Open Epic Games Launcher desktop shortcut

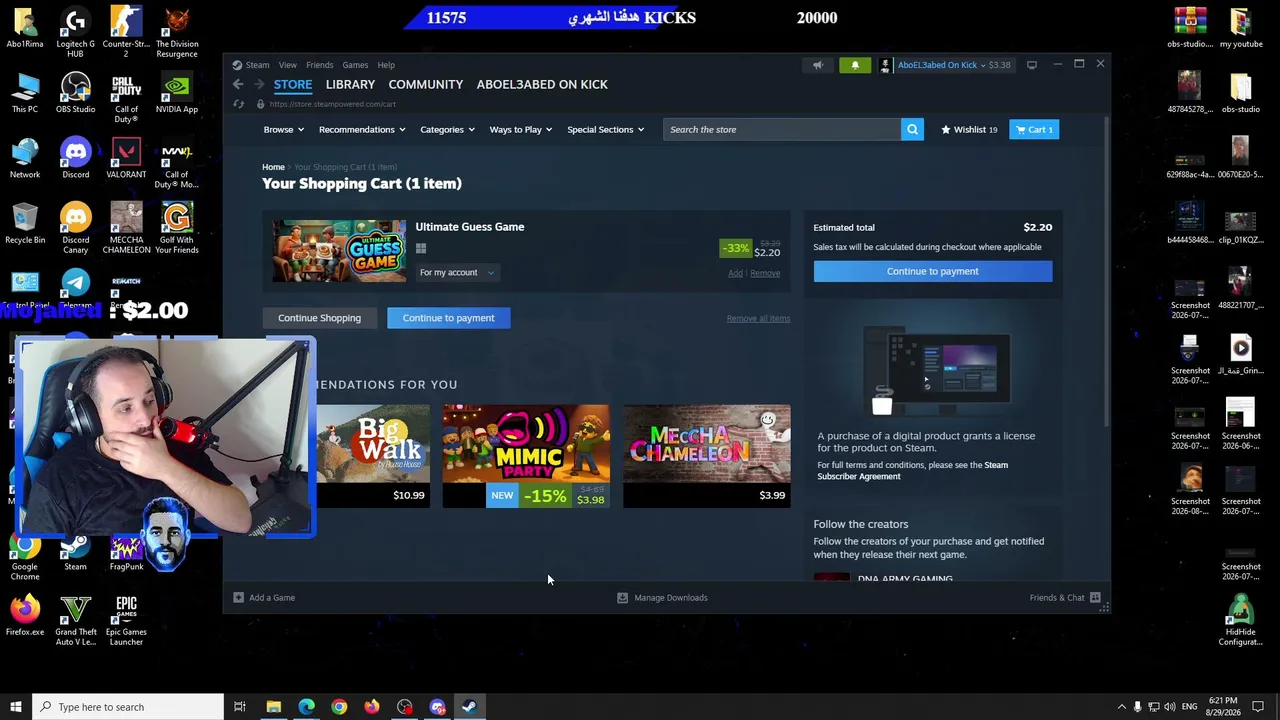click(x=126, y=621)
